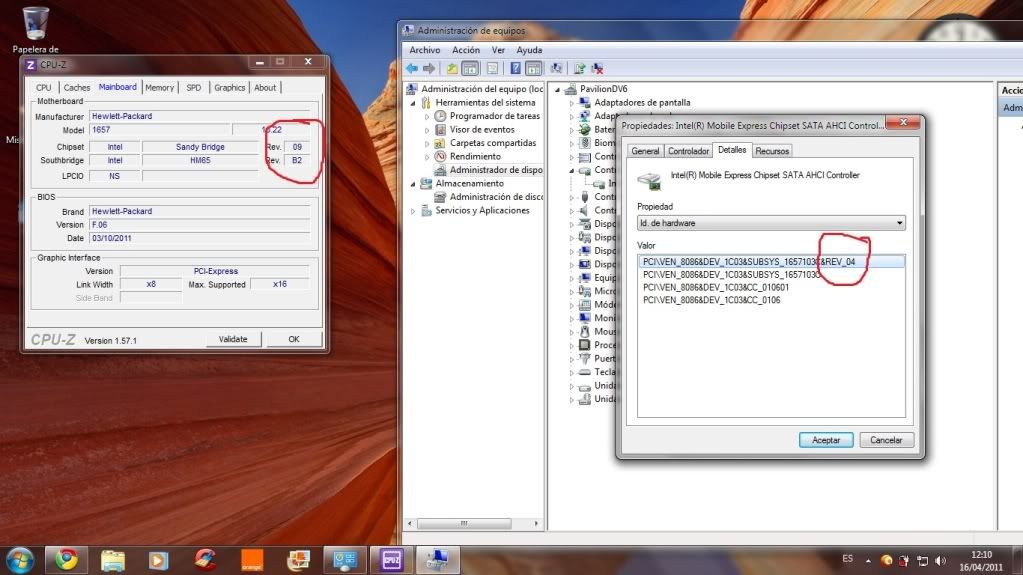Click the properties sheet toolbar icon
This screenshot has height=575, width=1023.
493,69
